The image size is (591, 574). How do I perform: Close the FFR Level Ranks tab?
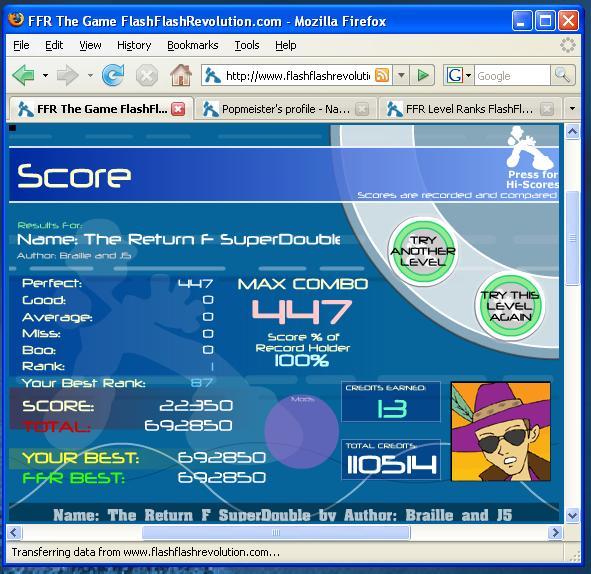coord(547,109)
